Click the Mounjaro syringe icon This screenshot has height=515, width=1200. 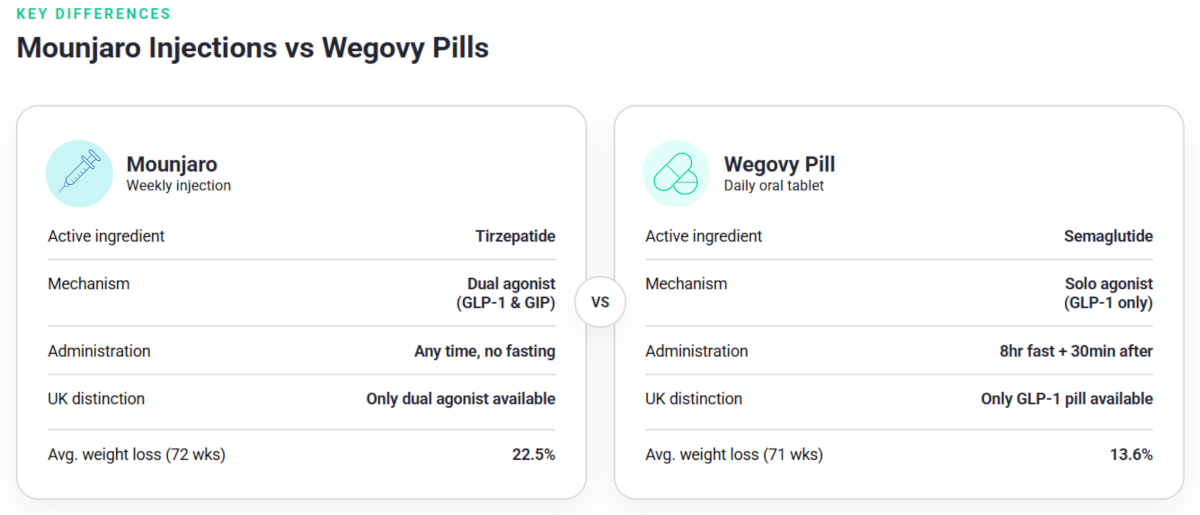point(80,174)
